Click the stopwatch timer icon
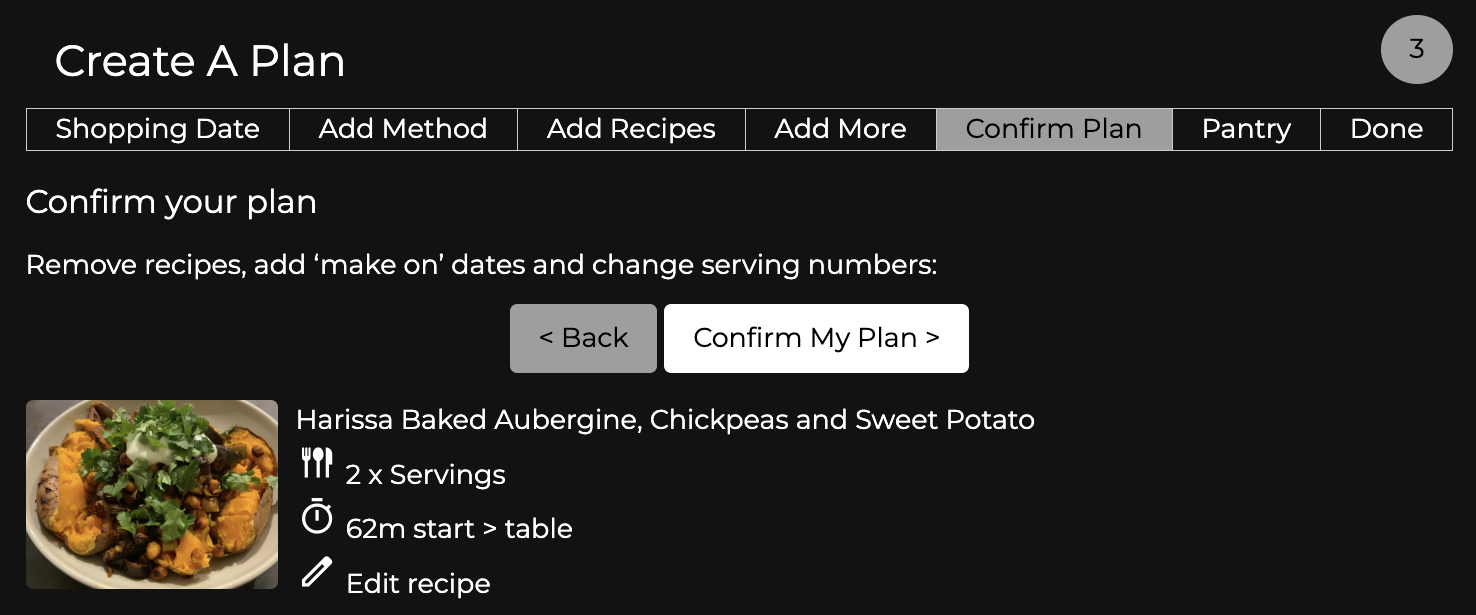 317,518
